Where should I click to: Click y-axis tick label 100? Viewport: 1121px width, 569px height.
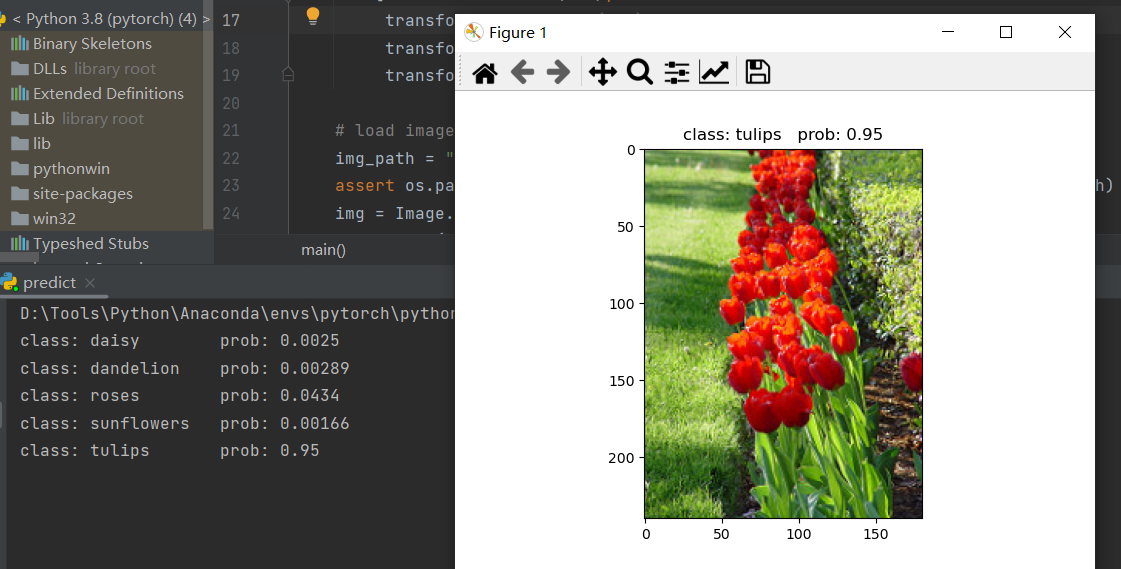pos(621,304)
